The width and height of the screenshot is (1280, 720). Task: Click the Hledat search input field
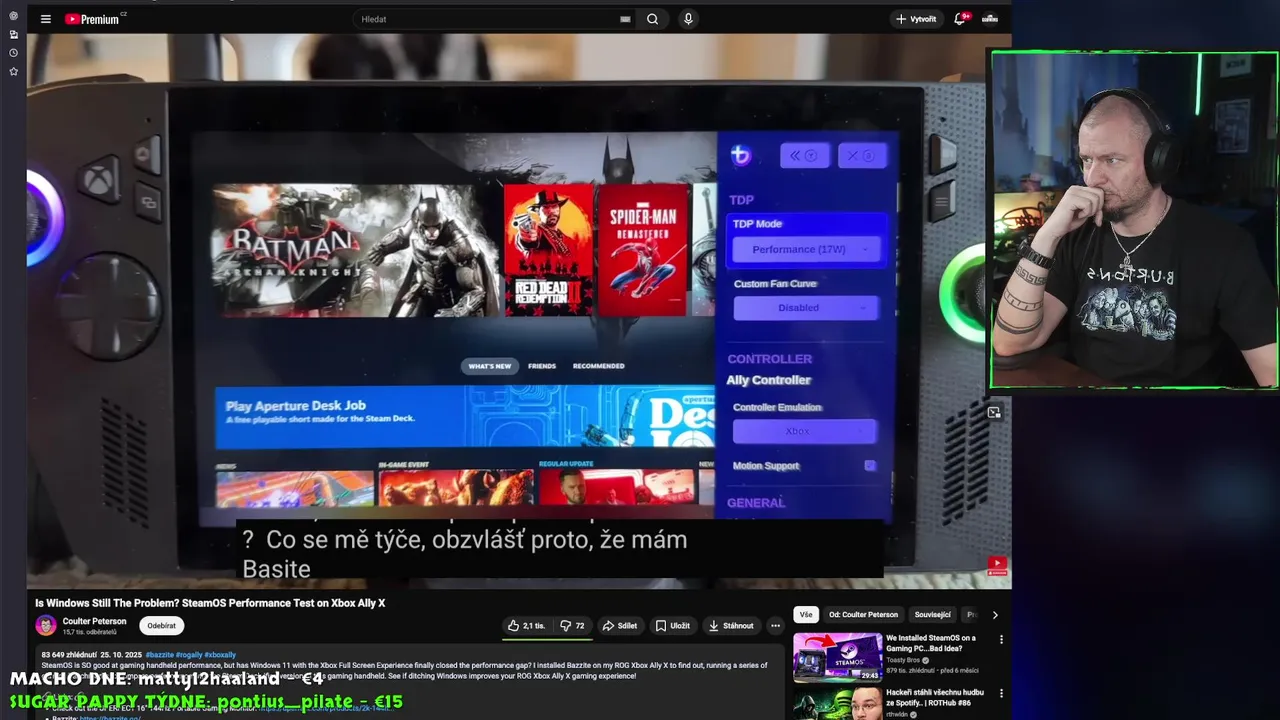[x=487, y=19]
